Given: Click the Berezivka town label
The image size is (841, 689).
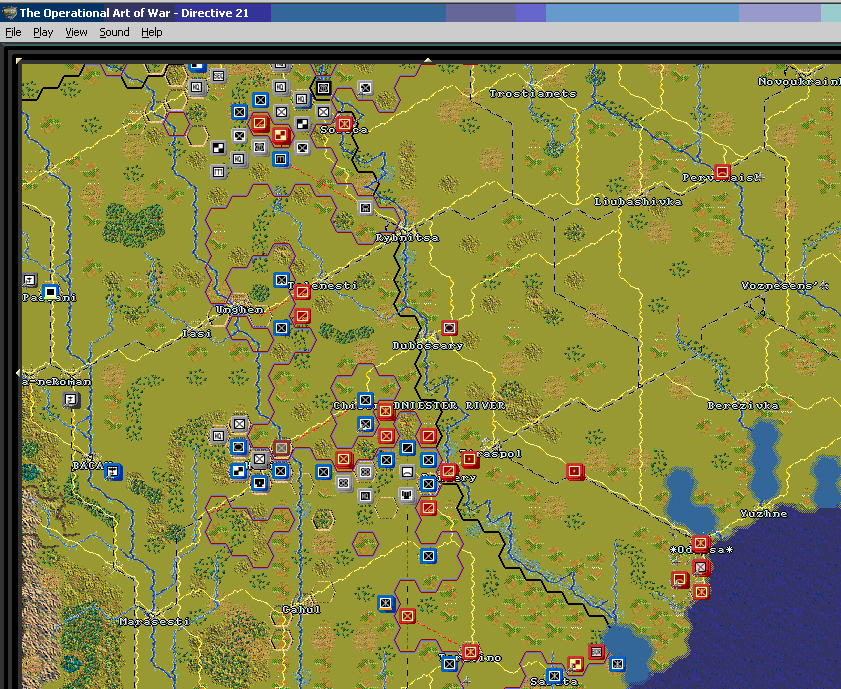Looking at the screenshot, I should tap(743, 406).
